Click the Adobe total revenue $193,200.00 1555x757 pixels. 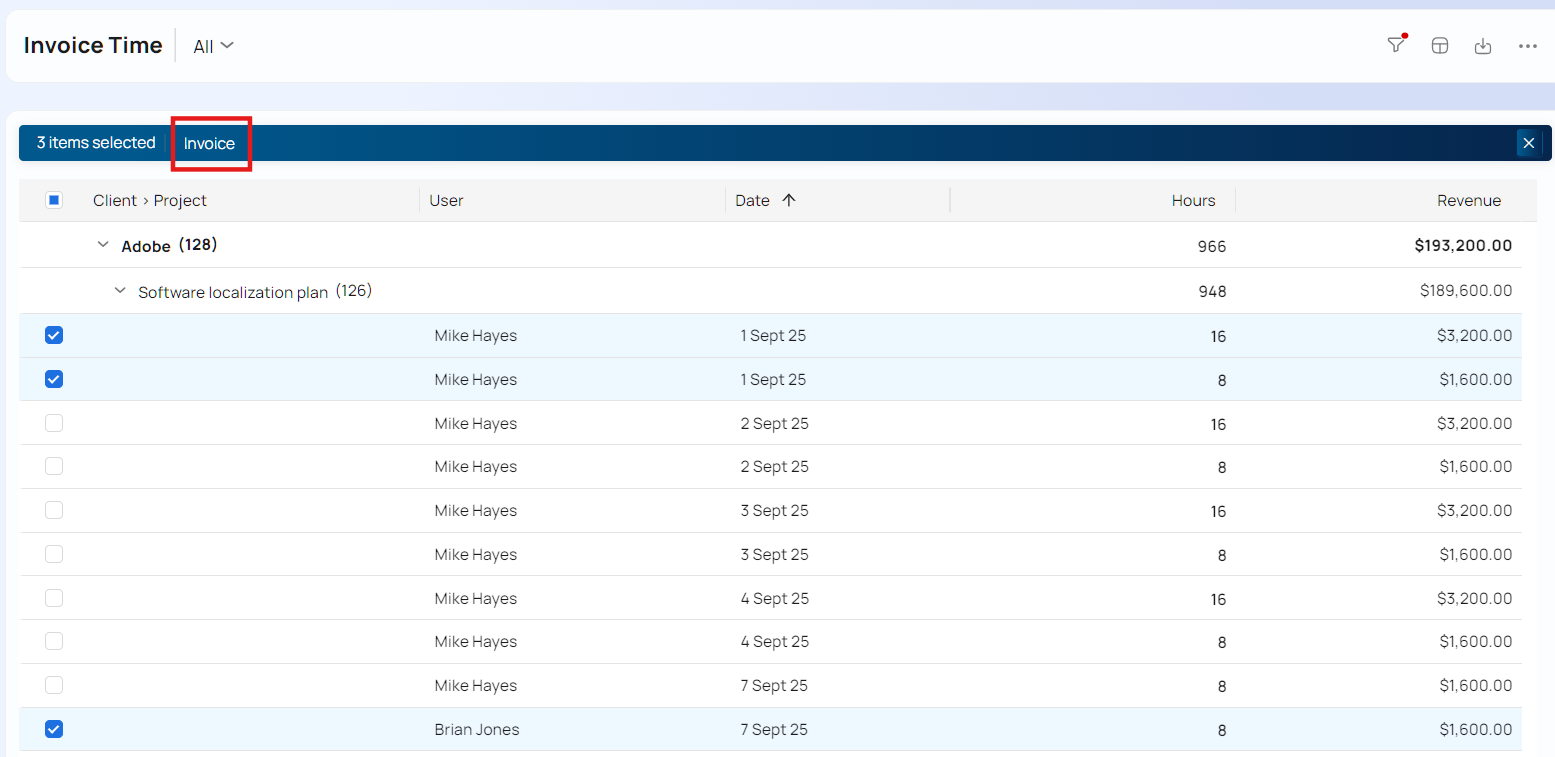pos(1462,245)
